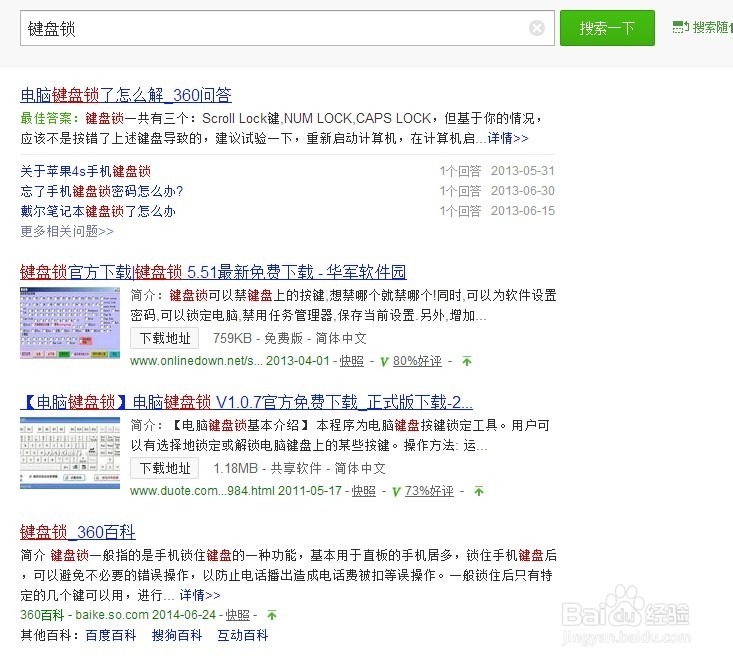Open 互动百科 link
733x663 pixels.
[243, 635]
